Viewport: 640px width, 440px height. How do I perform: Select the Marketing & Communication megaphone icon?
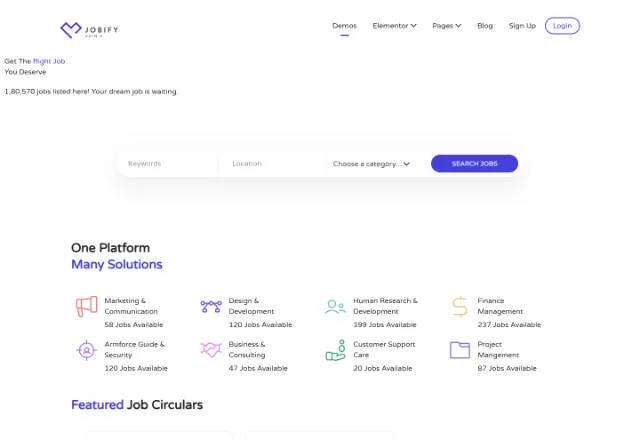coord(87,306)
